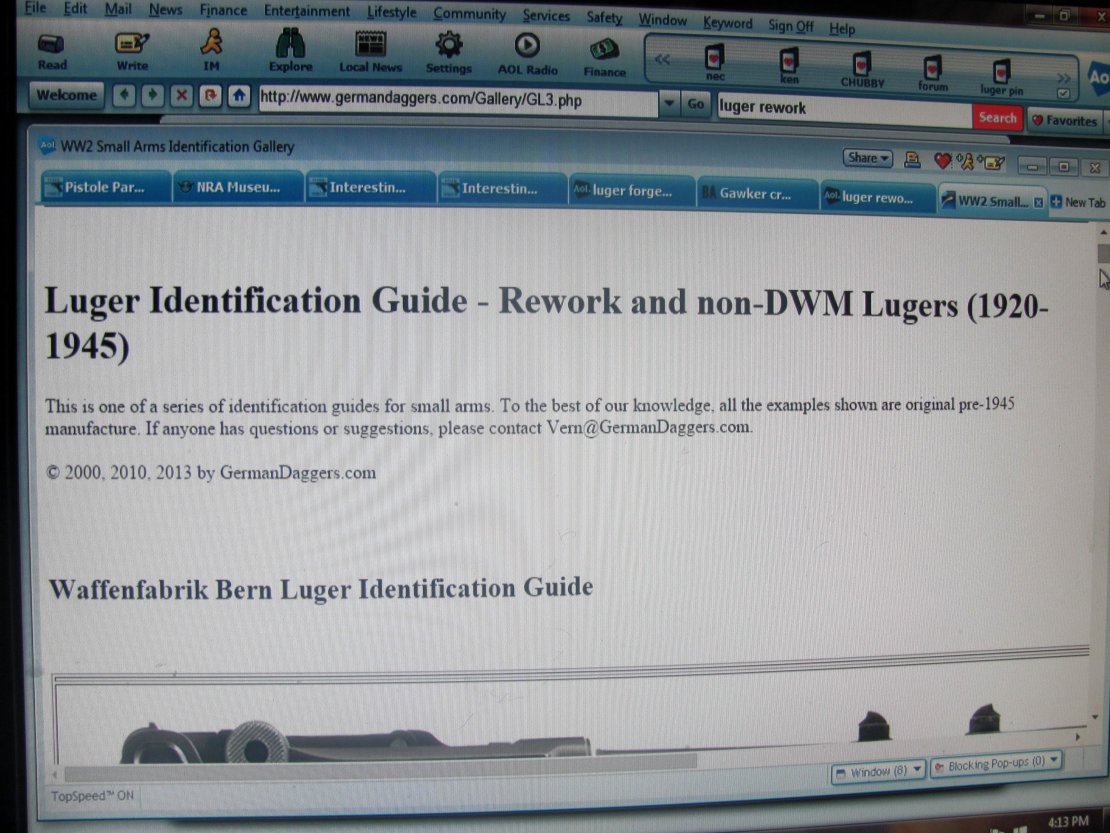The image size is (1110, 833).
Task: Open the 'CHUBBY' favorite shortcut
Action: click(x=862, y=70)
